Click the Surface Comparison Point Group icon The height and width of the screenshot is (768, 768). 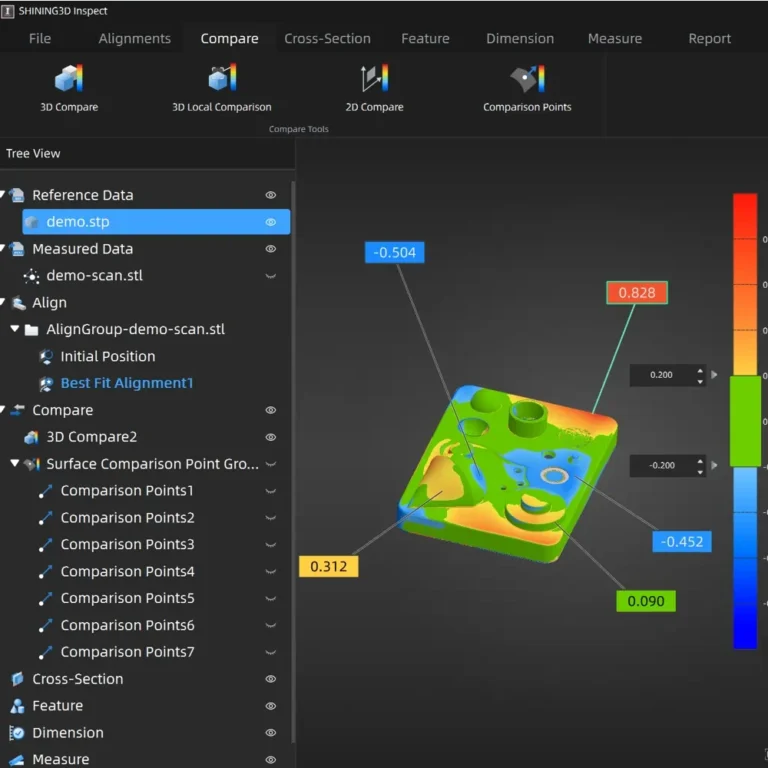(x=32, y=464)
